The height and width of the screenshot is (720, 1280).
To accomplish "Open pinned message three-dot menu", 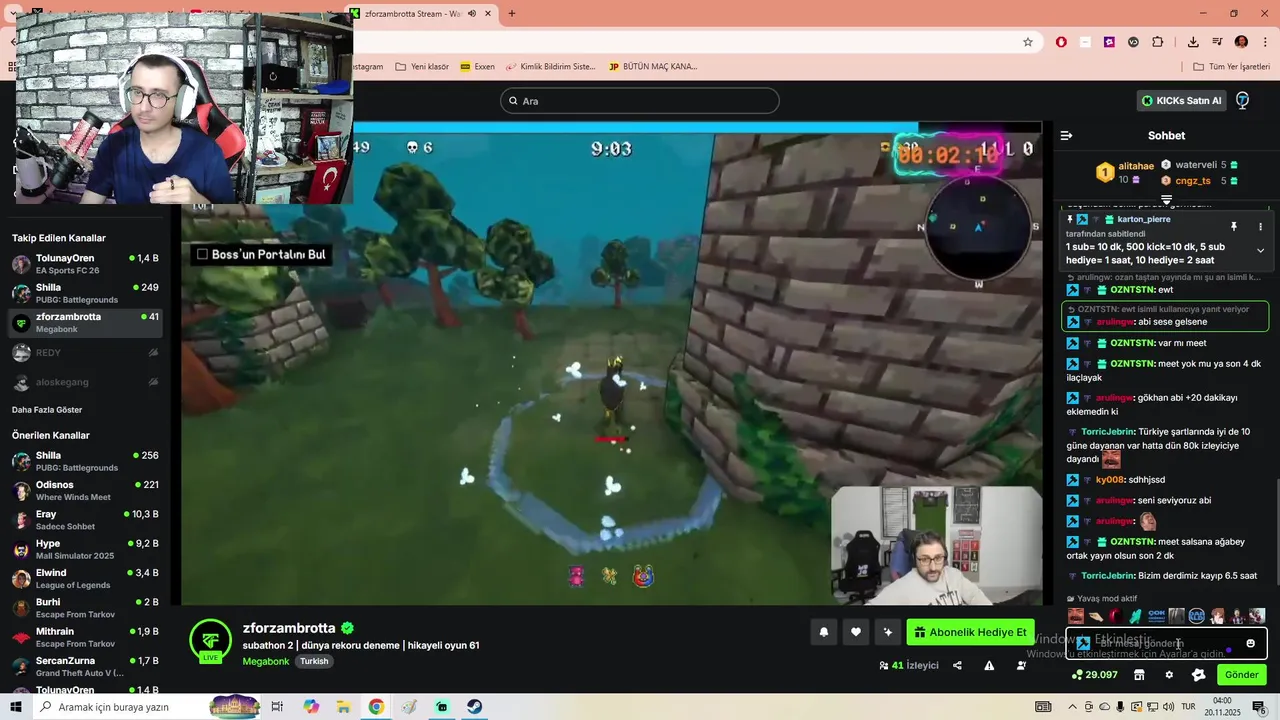I will click(x=1259, y=227).
